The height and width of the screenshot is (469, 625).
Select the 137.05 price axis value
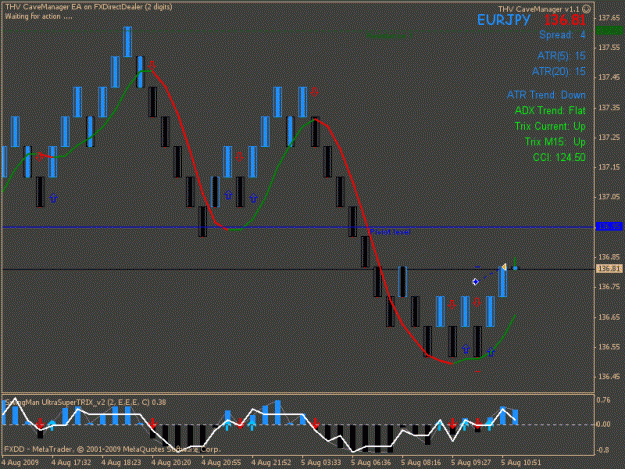(609, 197)
